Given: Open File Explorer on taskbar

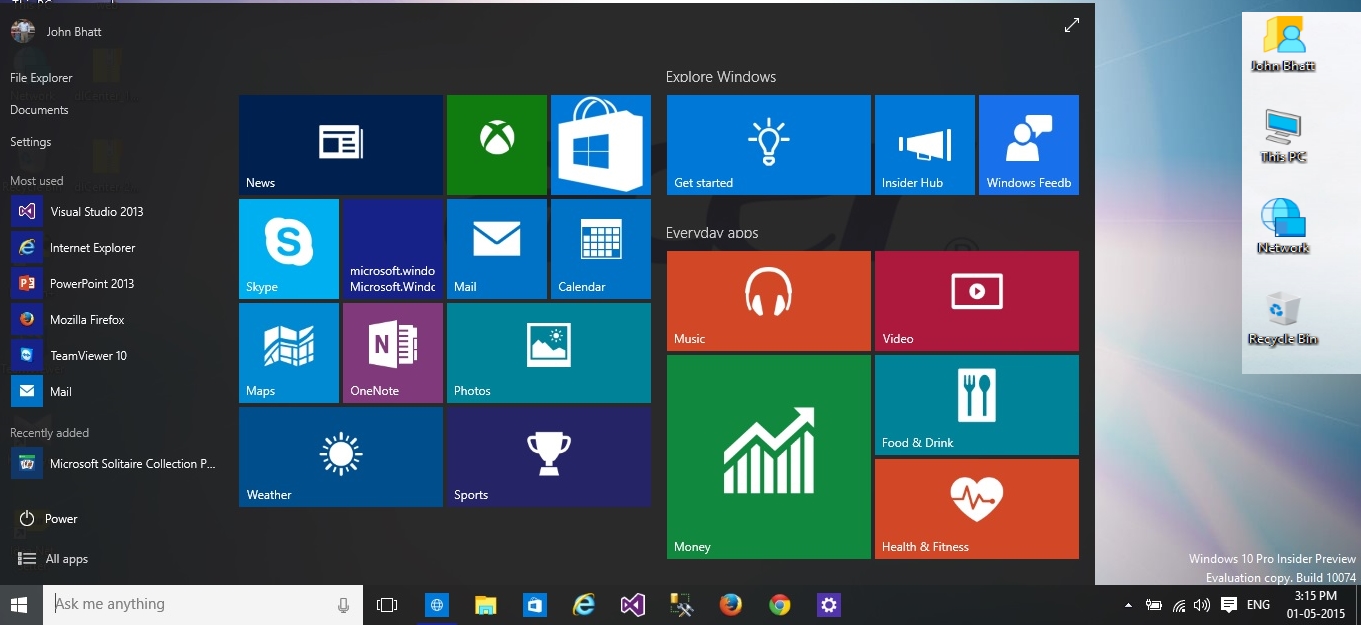Looking at the screenshot, I should coord(486,605).
